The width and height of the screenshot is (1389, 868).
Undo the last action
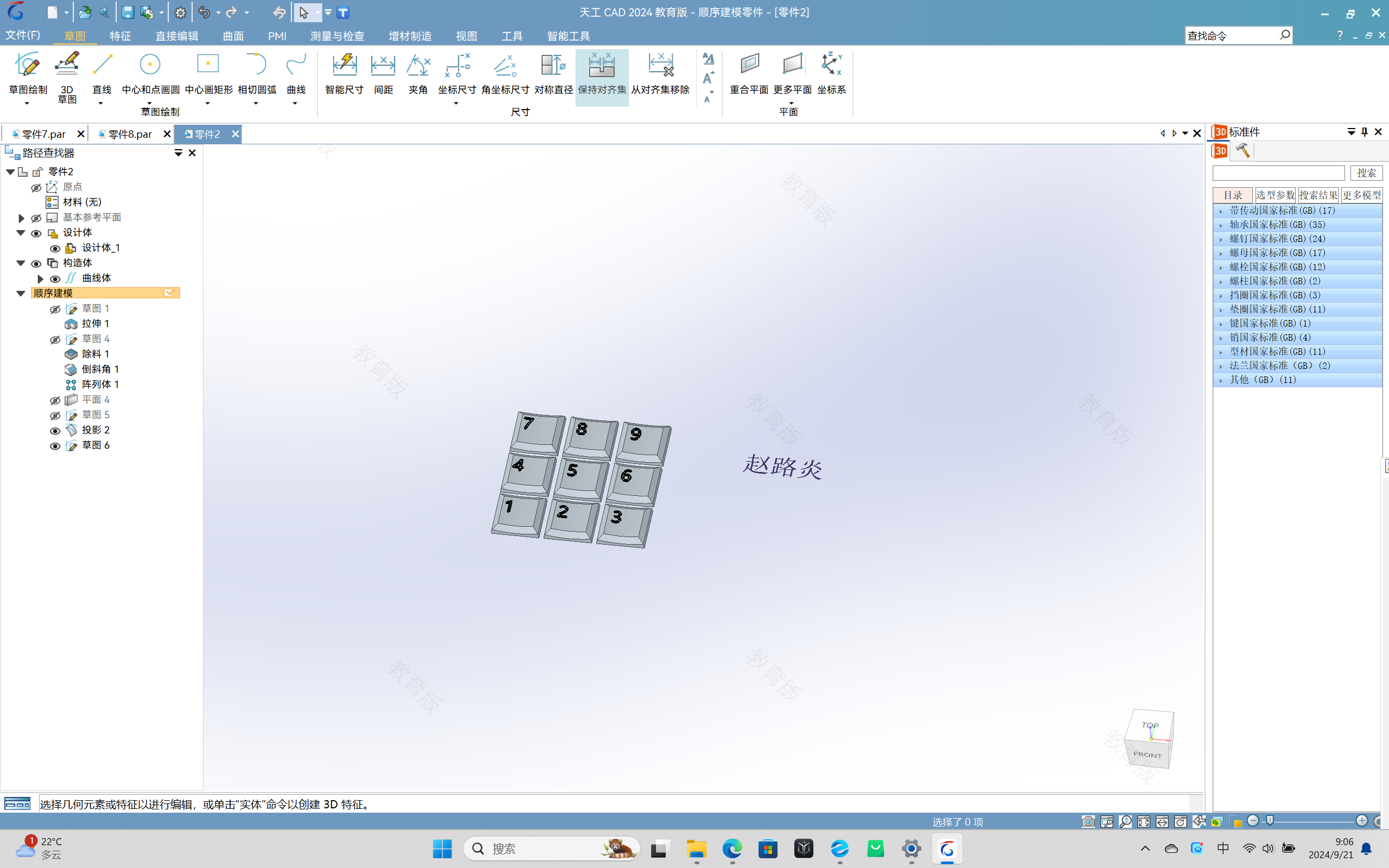coord(204,12)
